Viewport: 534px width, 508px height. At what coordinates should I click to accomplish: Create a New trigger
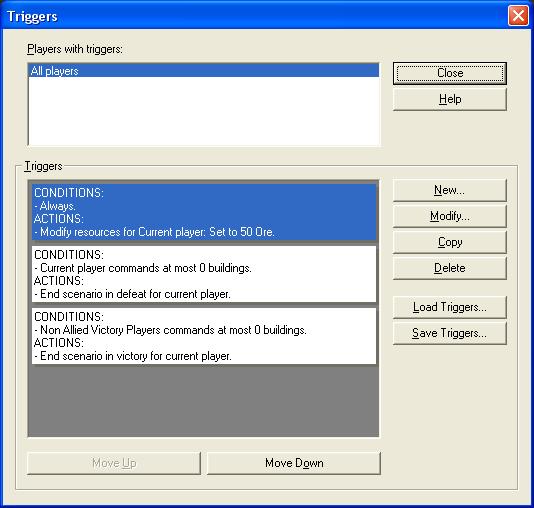coord(450,190)
